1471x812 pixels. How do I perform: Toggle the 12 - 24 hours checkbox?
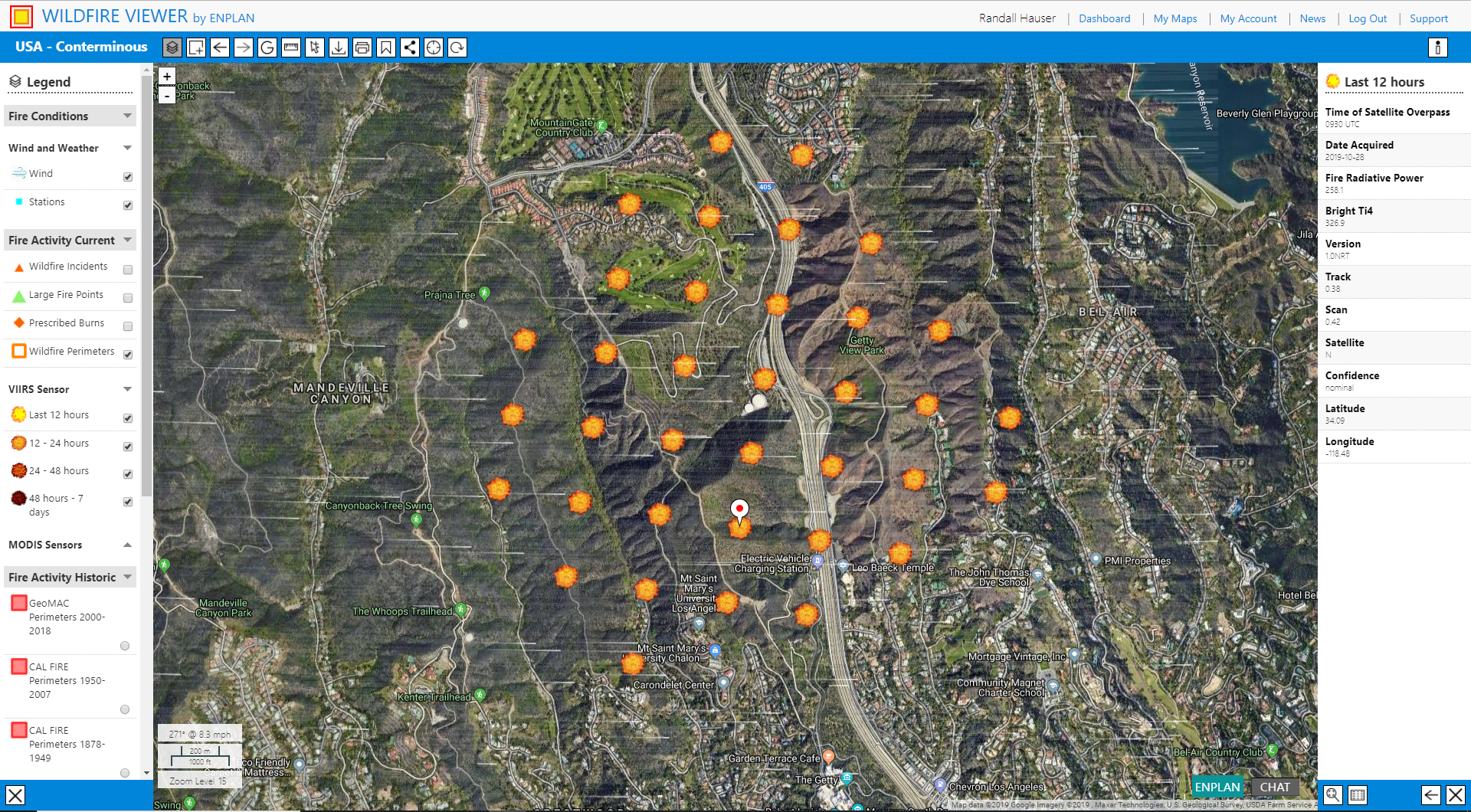pos(128,447)
